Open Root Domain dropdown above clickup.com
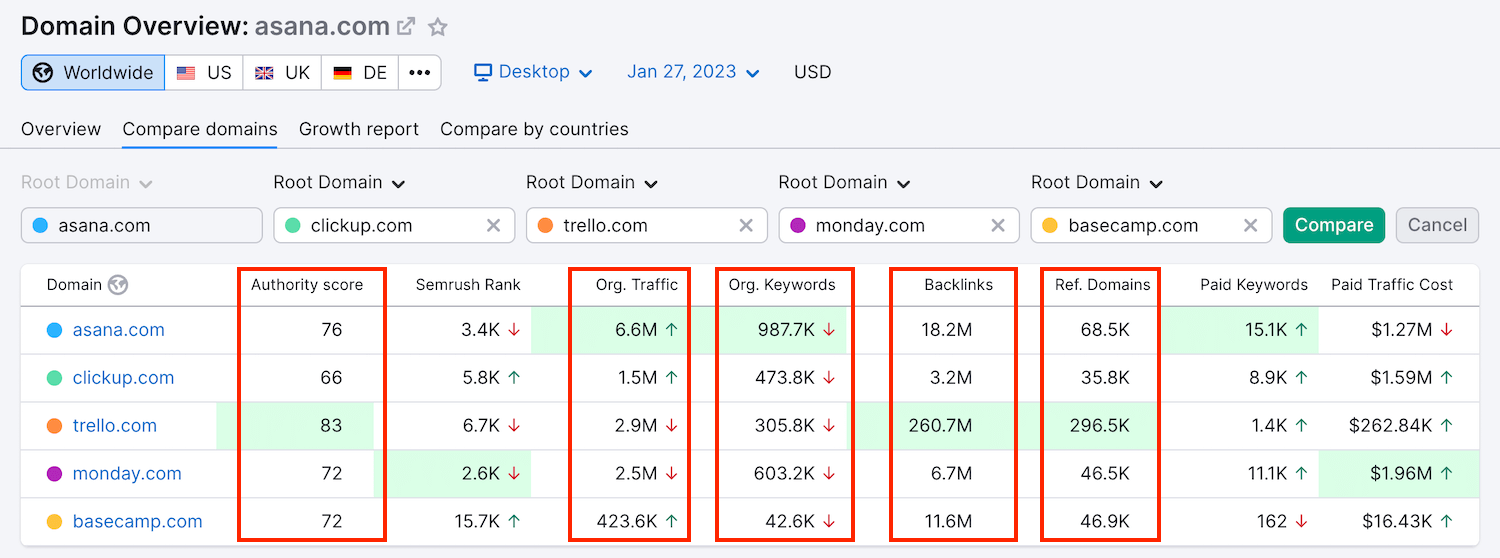The width and height of the screenshot is (1500, 558). point(339,182)
